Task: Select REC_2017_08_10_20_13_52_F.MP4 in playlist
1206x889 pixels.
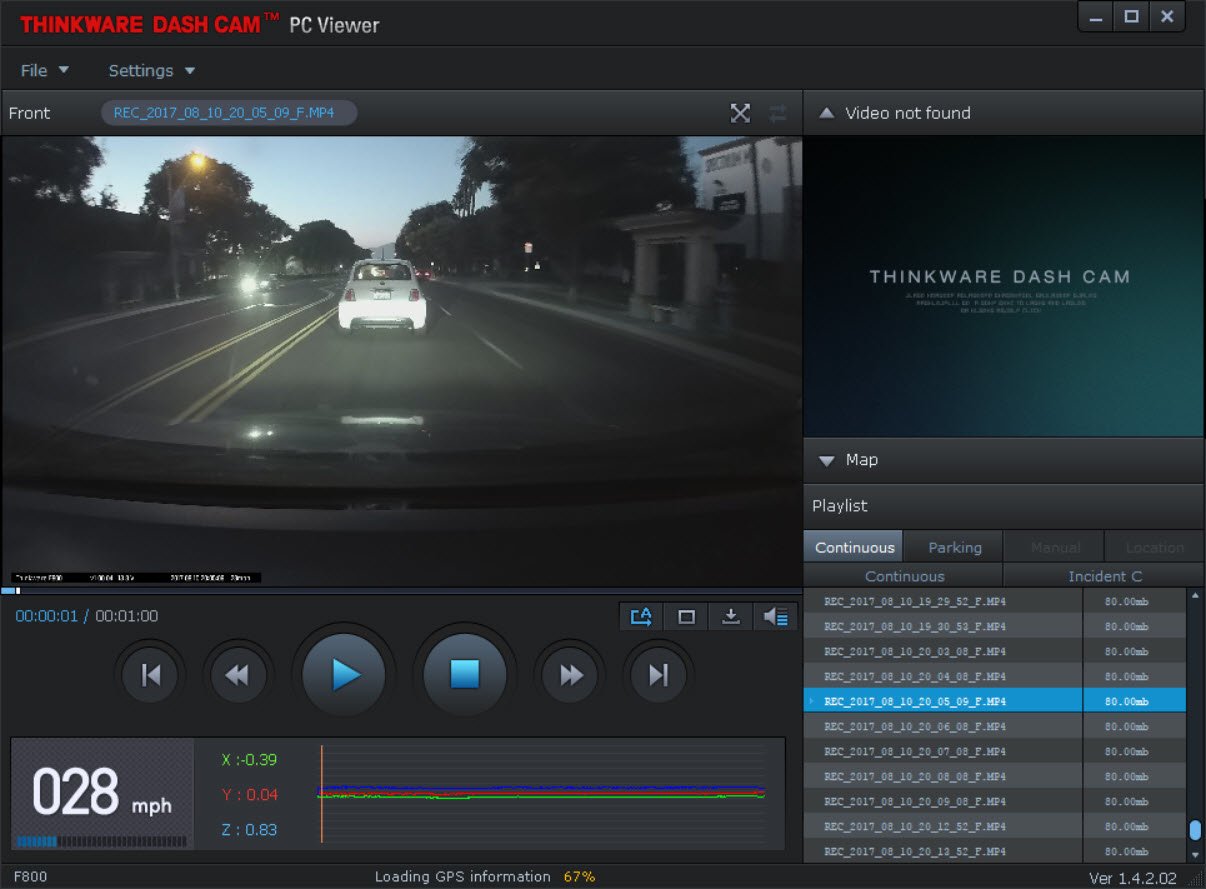Action: pyautogui.click(x=995, y=851)
